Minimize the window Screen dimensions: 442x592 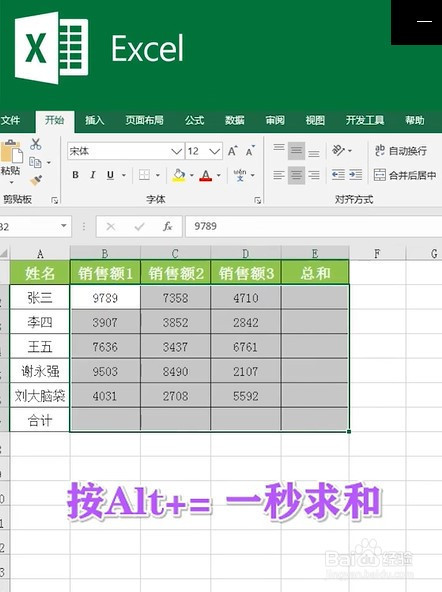pyautogui.click(x=424, y=21)
